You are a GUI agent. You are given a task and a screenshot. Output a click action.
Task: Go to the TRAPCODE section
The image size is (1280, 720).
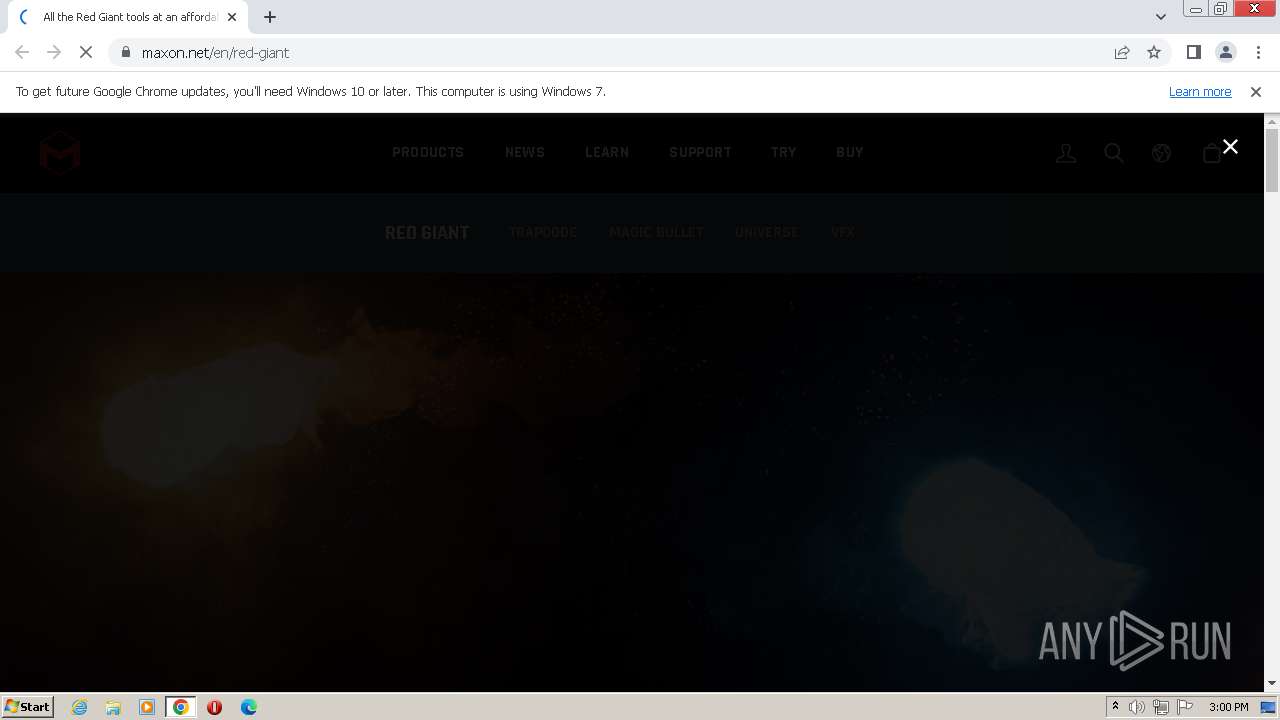pos(543,232)
